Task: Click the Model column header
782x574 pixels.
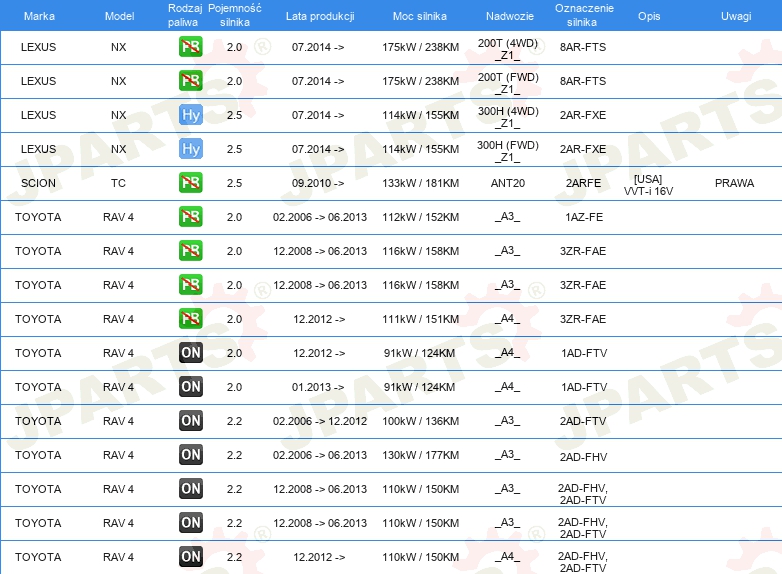Action: coord(119,16)
